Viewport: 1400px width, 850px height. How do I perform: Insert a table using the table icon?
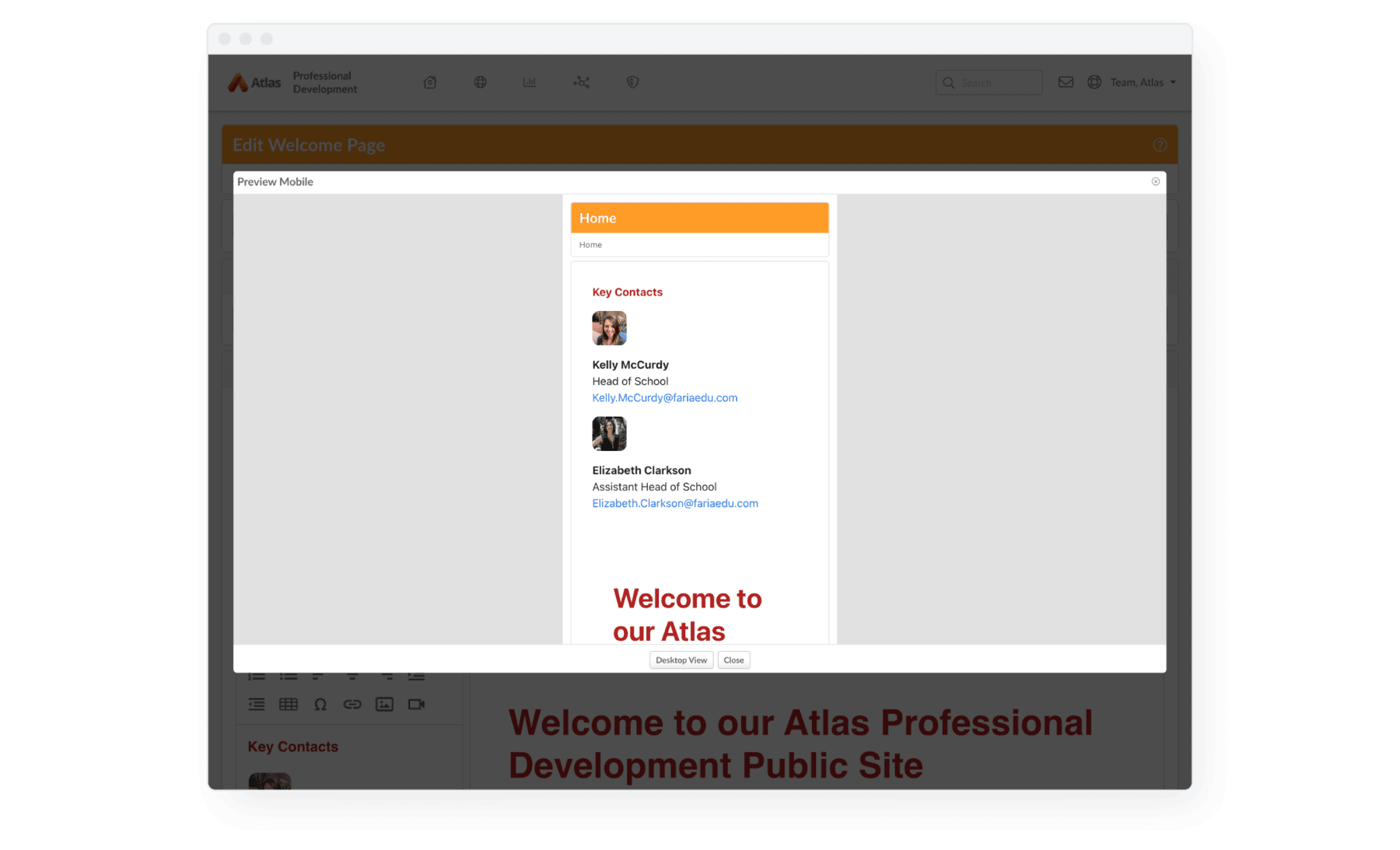pyautogui.click(x=289, y=705)
